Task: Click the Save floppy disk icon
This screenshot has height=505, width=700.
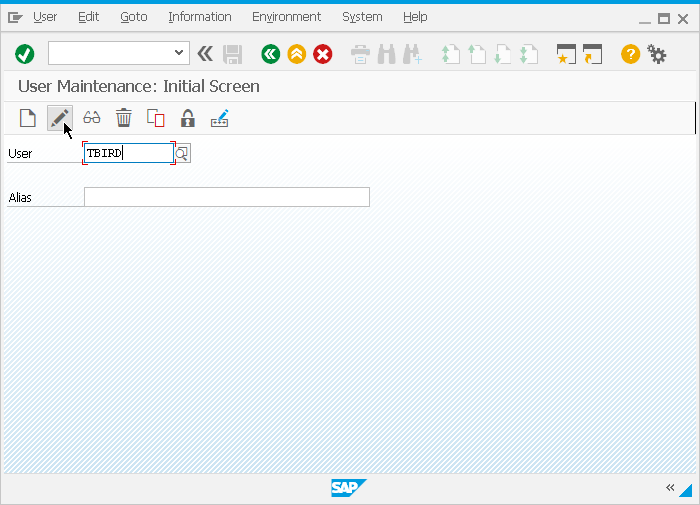Action: pos(233,54)
